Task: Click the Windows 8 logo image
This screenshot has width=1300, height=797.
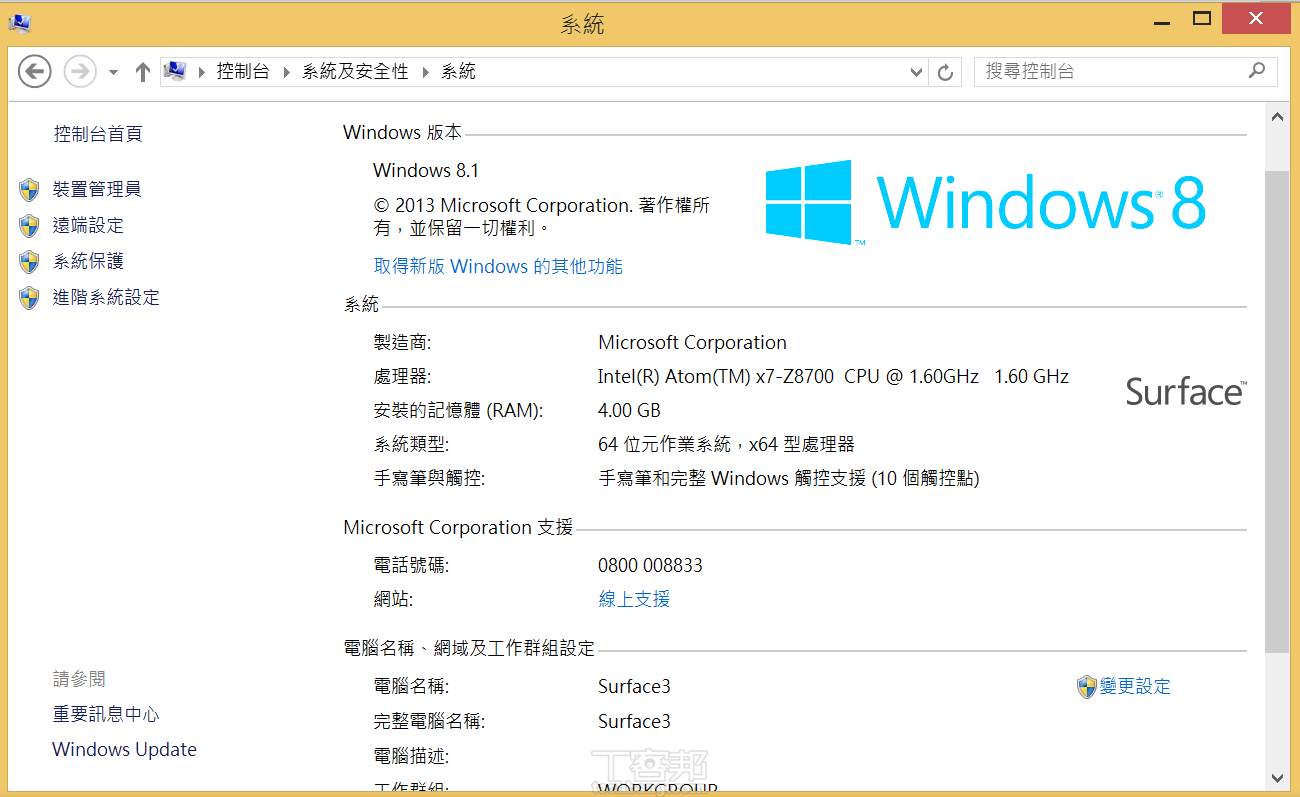Action: 986,203
